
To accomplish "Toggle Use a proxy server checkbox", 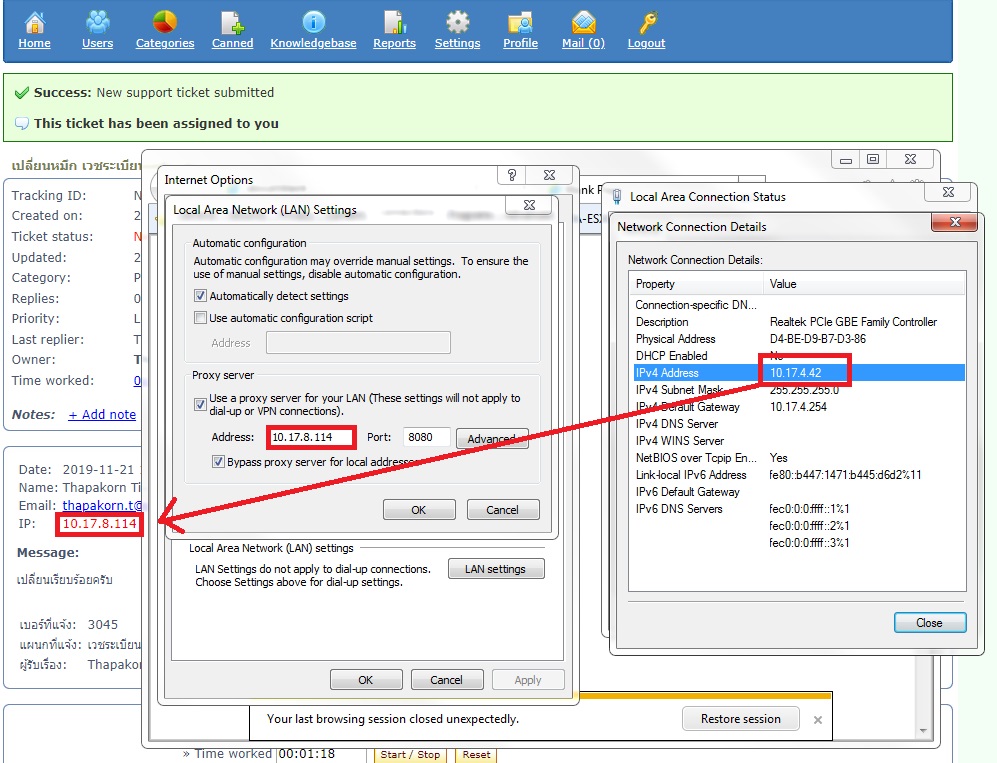I will (200, 404).
